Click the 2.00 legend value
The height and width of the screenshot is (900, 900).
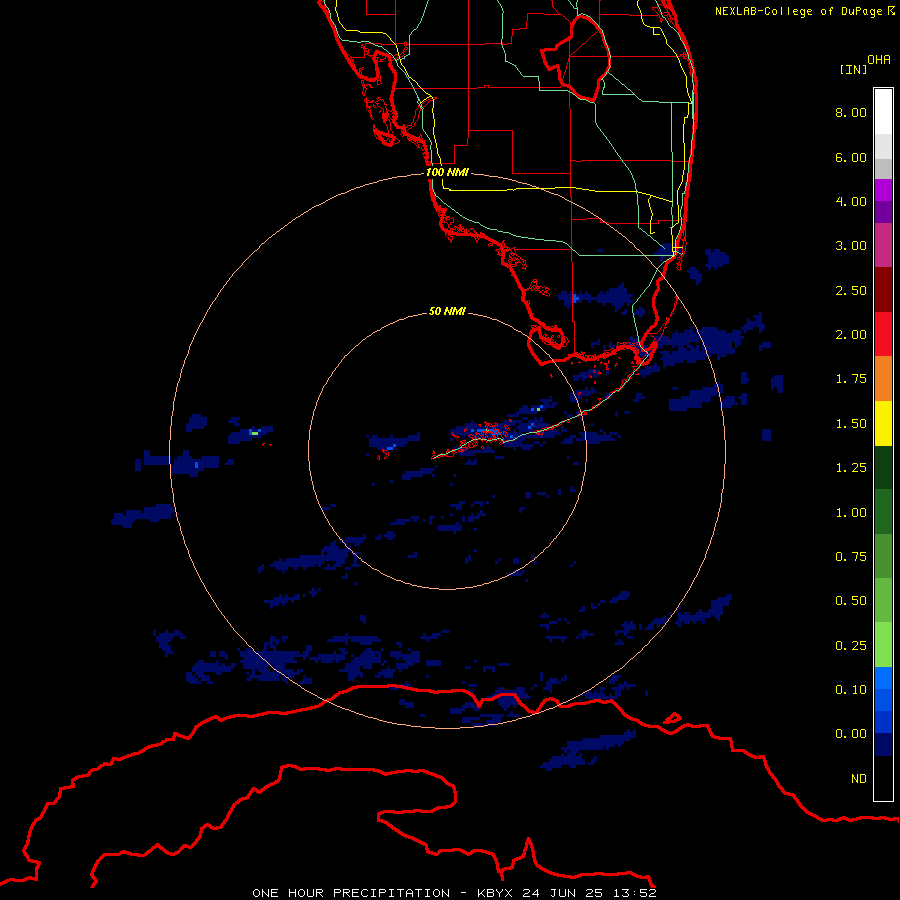(851, 335)
